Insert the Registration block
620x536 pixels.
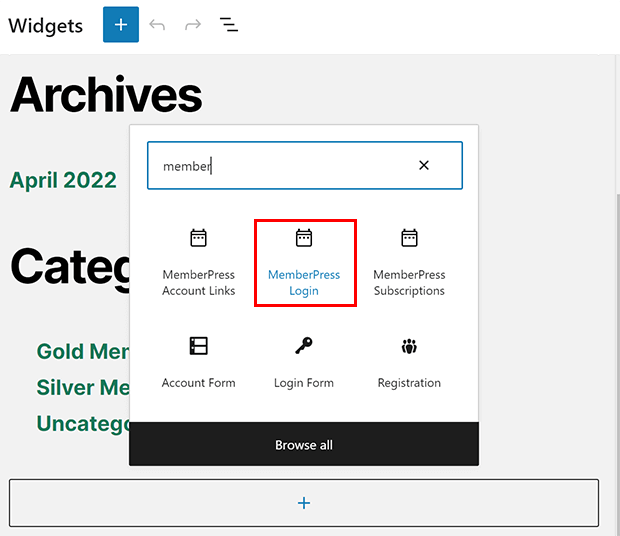click(409, 362)
